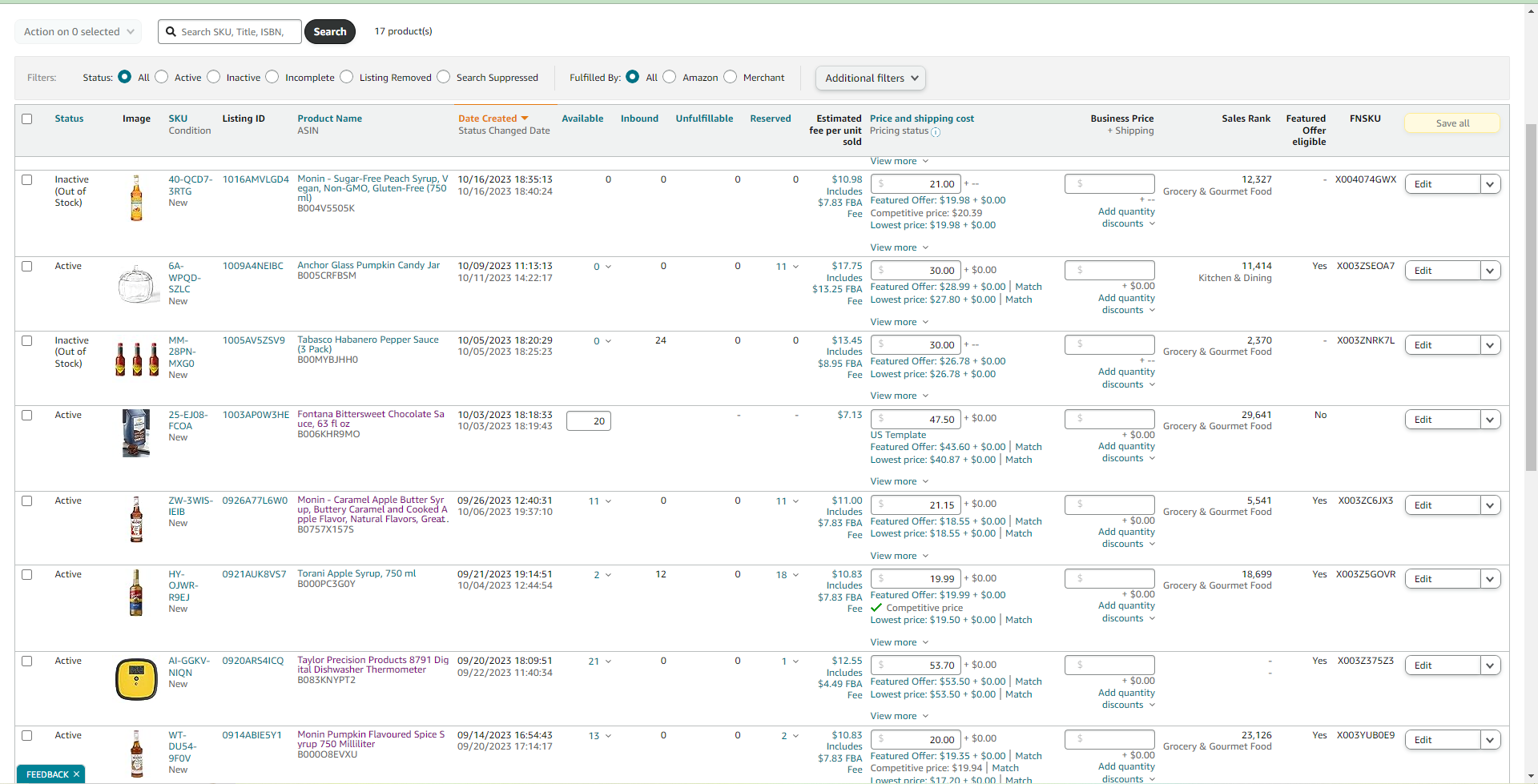1538x784 pixels.
Task: Open the Fontana Bittersweet Chocolate Sauce image
Action: click(136, 433)
